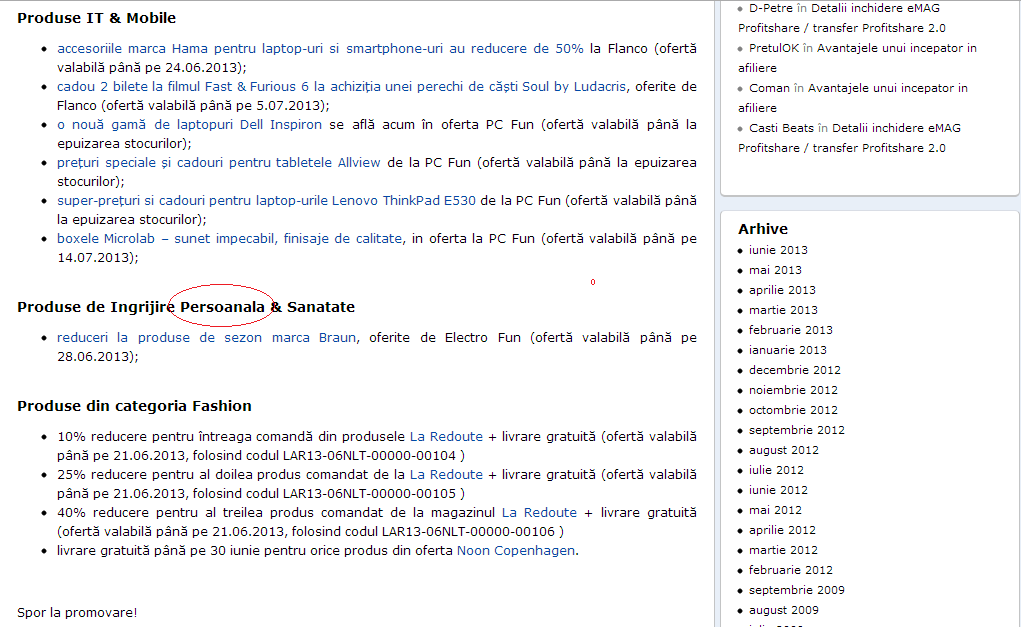Open the D-Petre commenter link
This screenshot has height=627, width=1021.
771,8
